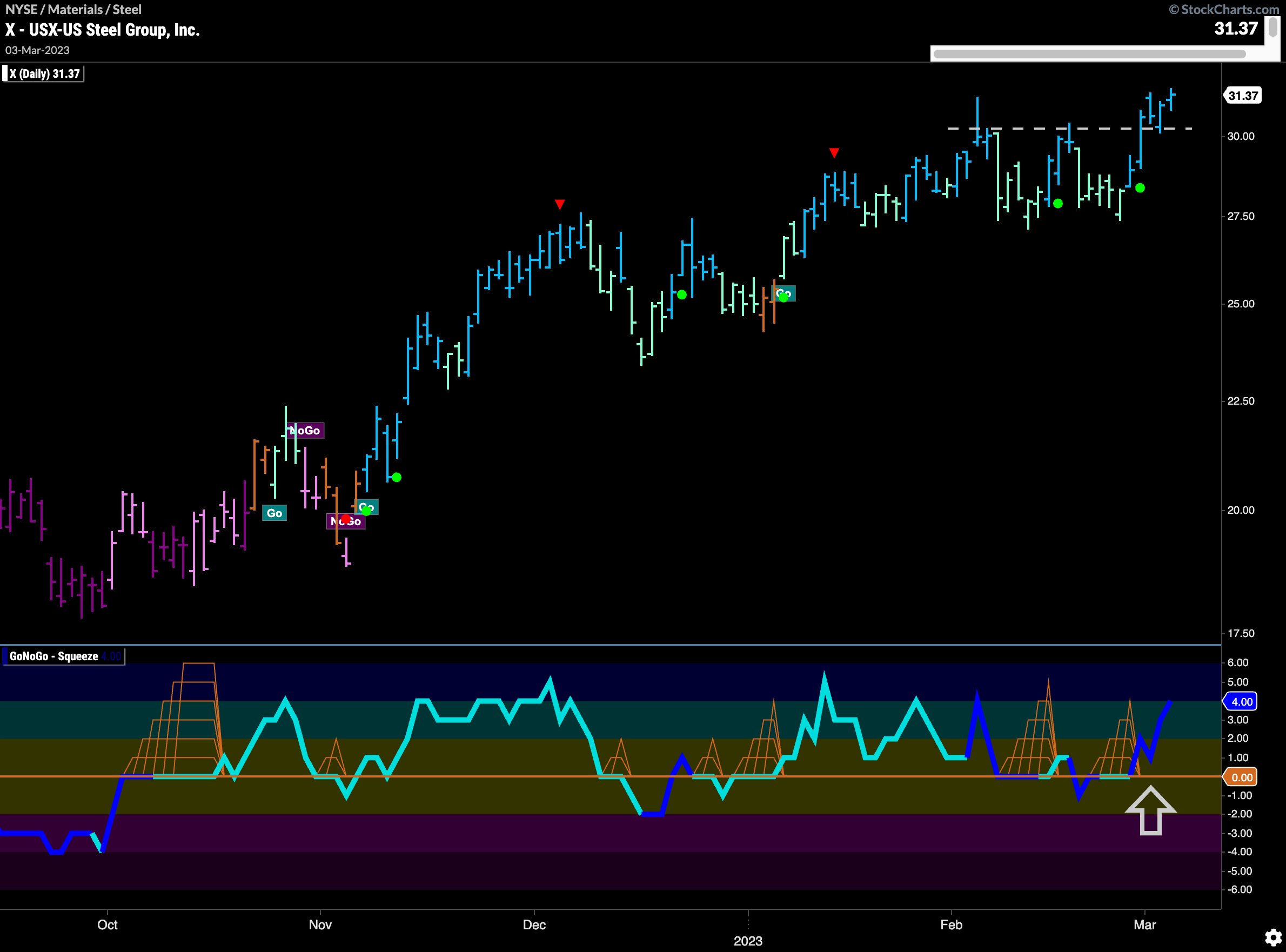Click the 20.00 price axis label
Image resolution: width=1286 pixels, height=952 pixels.
click(x=1241, y=510)
